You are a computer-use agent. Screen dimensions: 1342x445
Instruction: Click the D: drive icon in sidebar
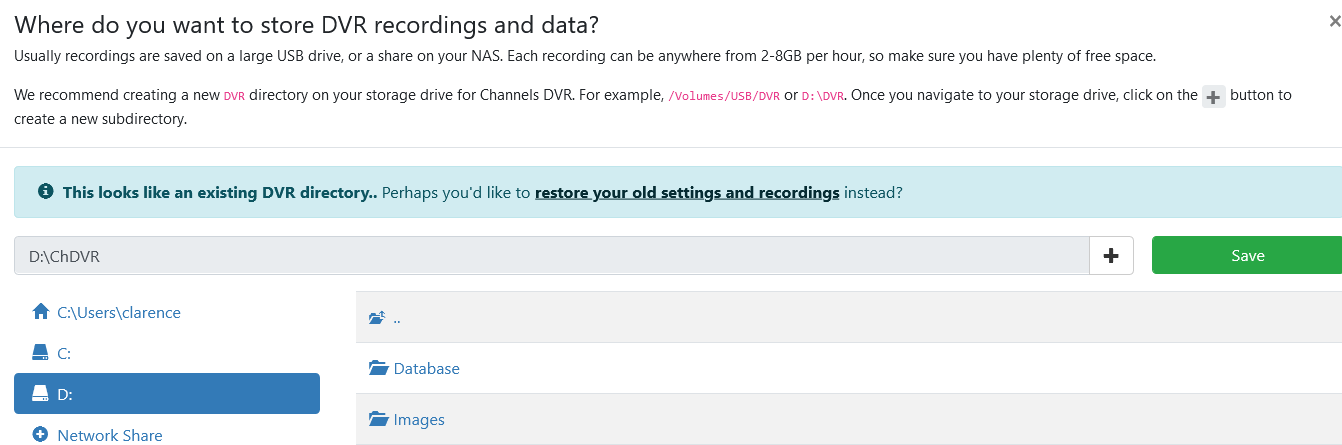click(41, 394)
